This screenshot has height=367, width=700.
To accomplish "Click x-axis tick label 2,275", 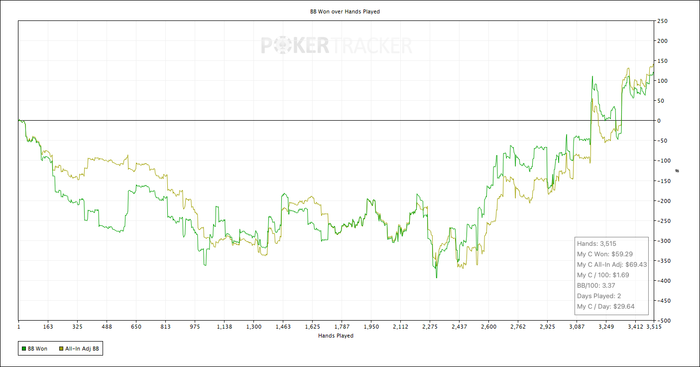I will (430, 327).
